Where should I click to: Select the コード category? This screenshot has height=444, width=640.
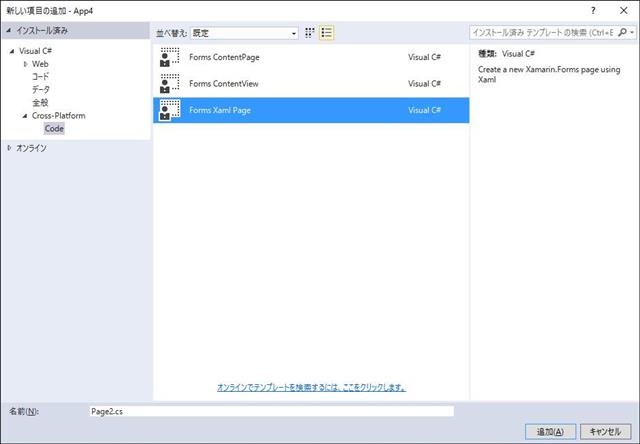pyautogui.click(x=40, y=77)
